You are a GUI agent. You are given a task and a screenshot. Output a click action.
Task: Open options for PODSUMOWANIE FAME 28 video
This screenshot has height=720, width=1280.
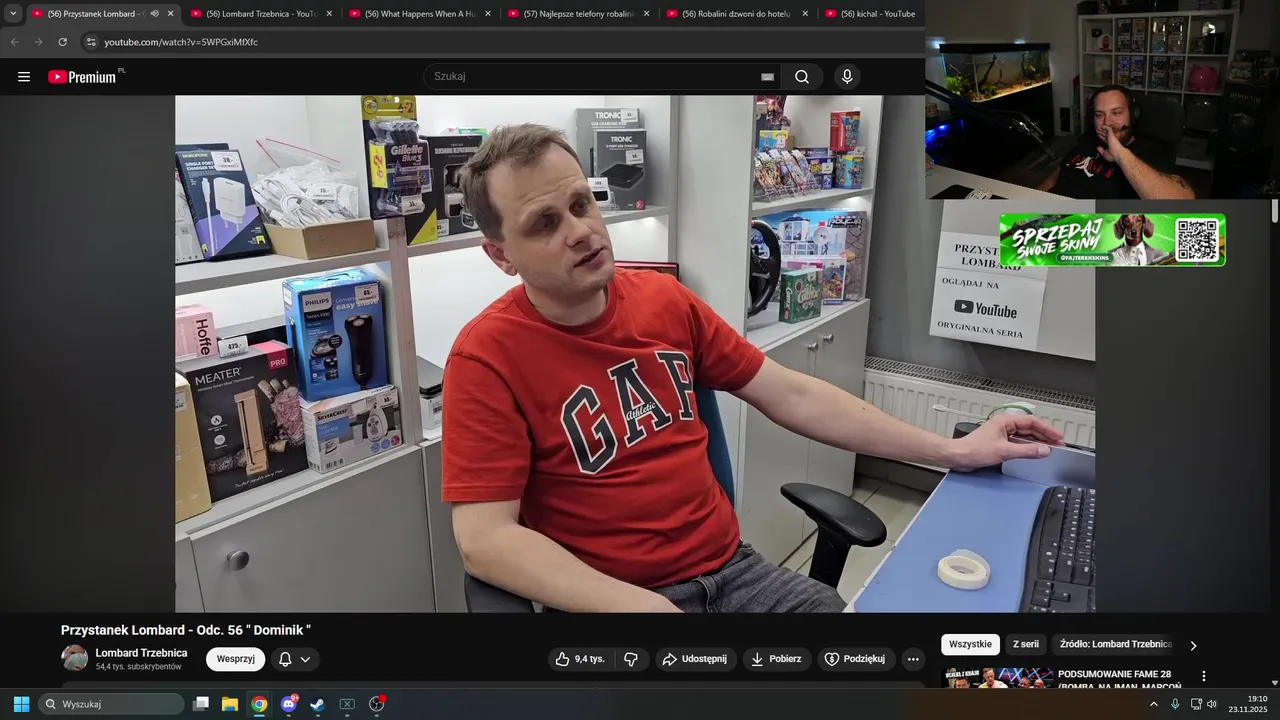click(x=1204, y=676)
